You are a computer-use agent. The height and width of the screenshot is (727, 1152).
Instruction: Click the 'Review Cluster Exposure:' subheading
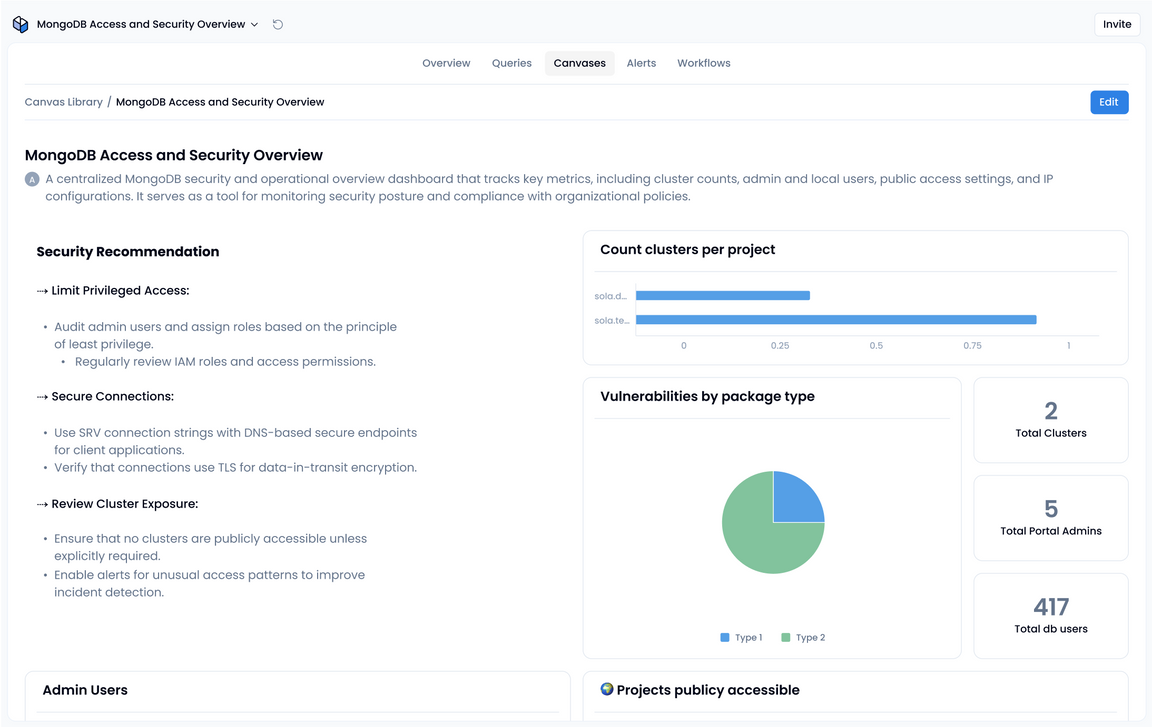pos(125,504)
